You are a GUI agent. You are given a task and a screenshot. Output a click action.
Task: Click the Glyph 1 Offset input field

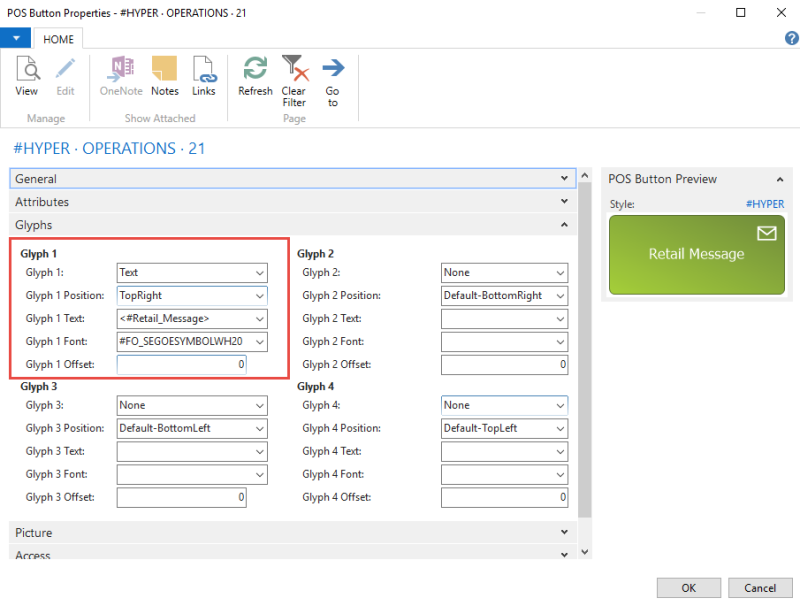pos(182,366)
